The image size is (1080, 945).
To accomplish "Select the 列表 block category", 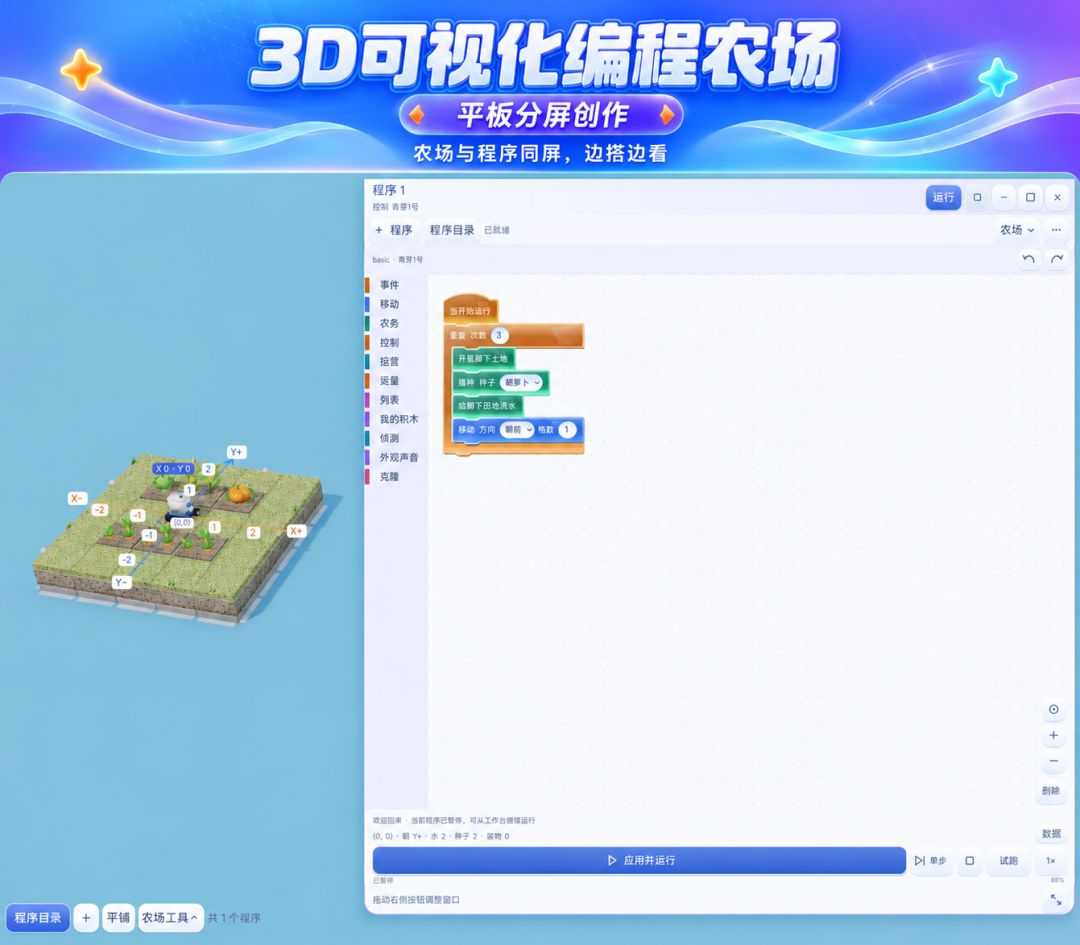I will coord(389,400).
